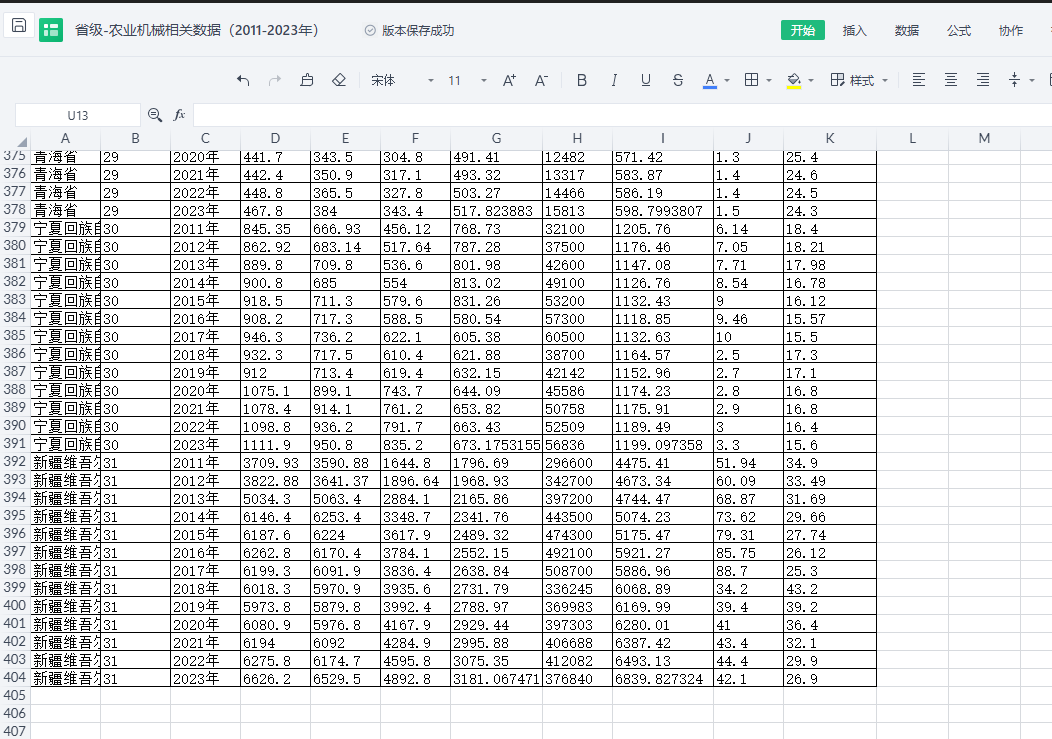Switch to the 数据 tab
The image size is (1052, 739).
(906, 30)
